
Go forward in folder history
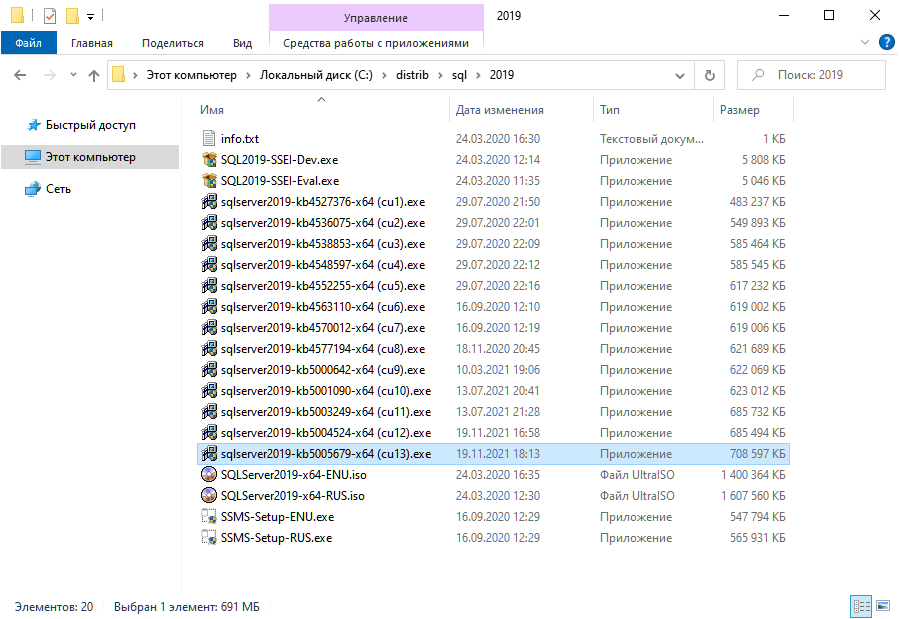(x=50, y=75)
